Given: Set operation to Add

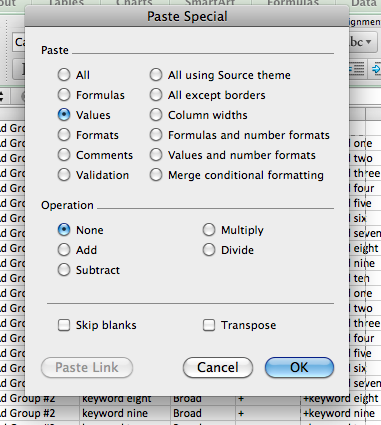Looking at the screenshot, I should pyautogui.click(x=64, y=250).
